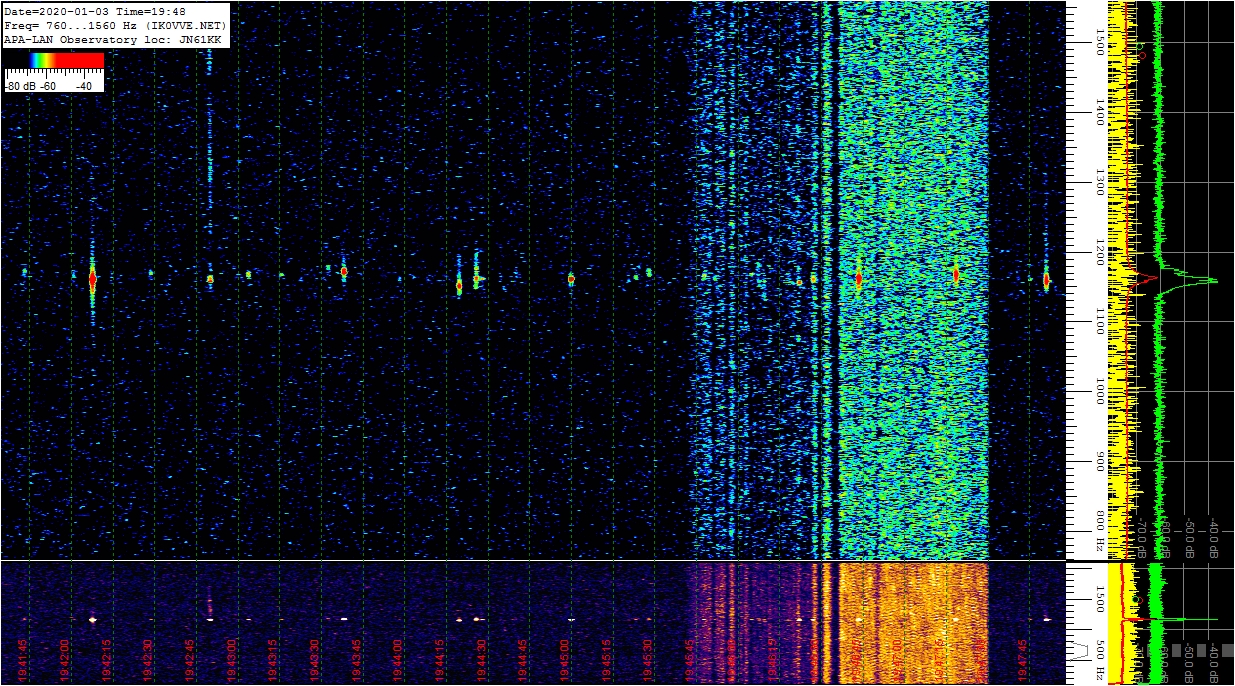Click the Freq= 760...1560 Hz header line
Viewport: 1235px width, 686px height.
115,25
